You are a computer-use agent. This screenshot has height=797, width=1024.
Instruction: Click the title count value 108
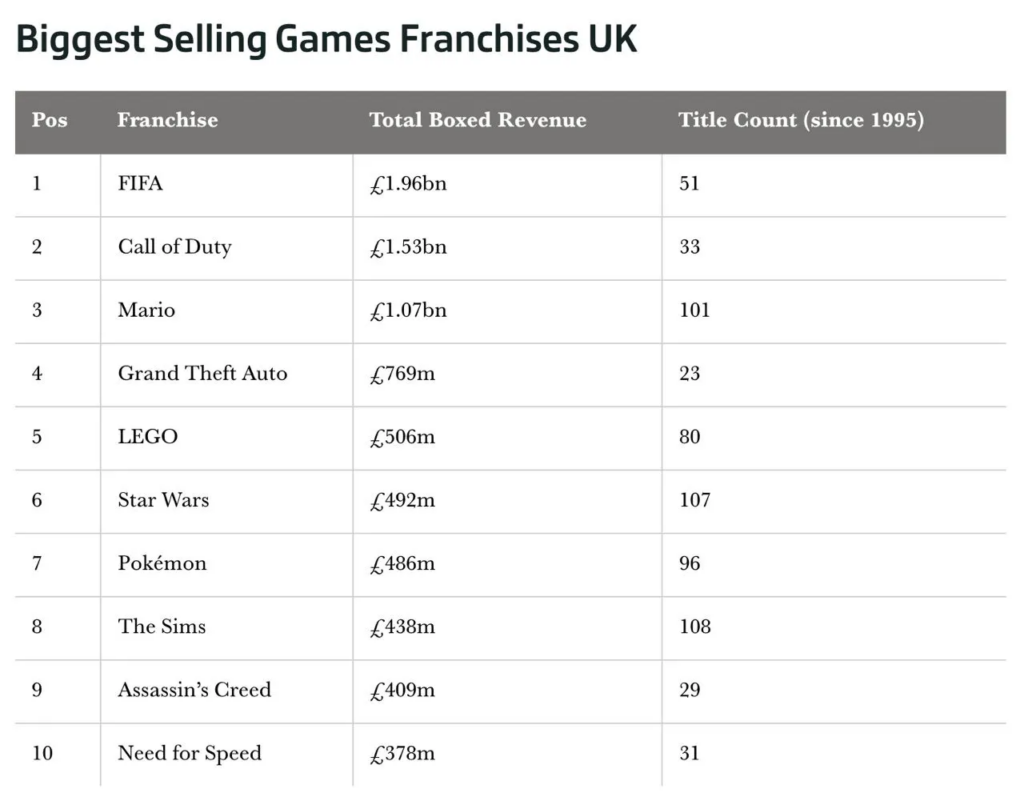(694, 627)
